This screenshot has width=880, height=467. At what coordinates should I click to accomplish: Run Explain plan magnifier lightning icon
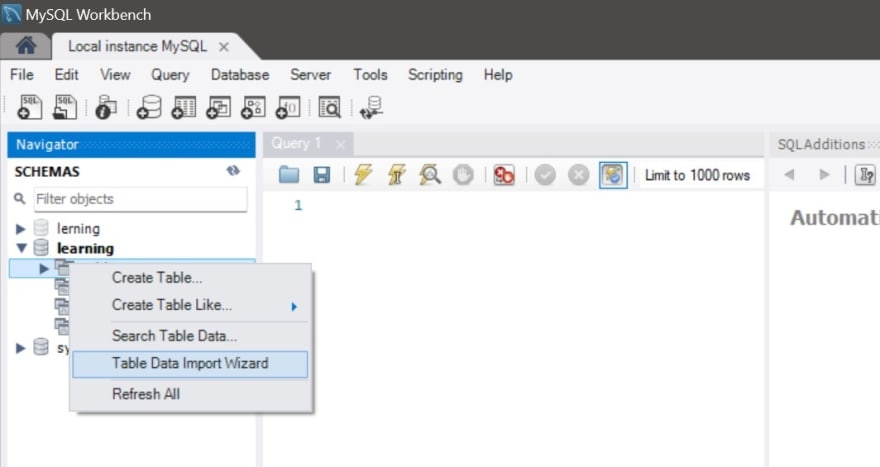coord(429,175)
